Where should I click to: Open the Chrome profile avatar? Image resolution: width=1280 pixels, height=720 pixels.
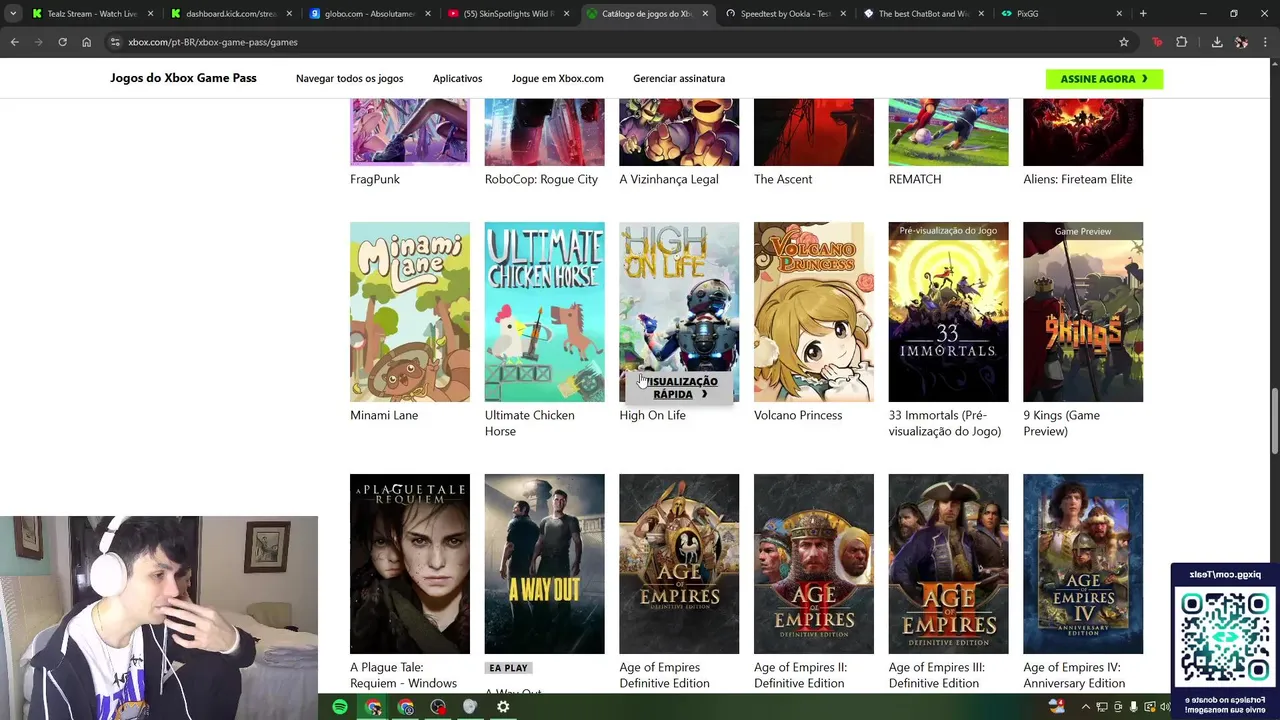1241,42
